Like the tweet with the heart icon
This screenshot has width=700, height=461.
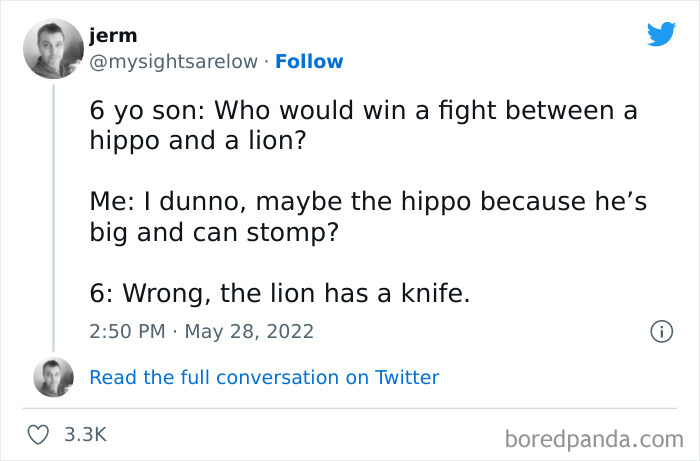(x=40, y=435)
